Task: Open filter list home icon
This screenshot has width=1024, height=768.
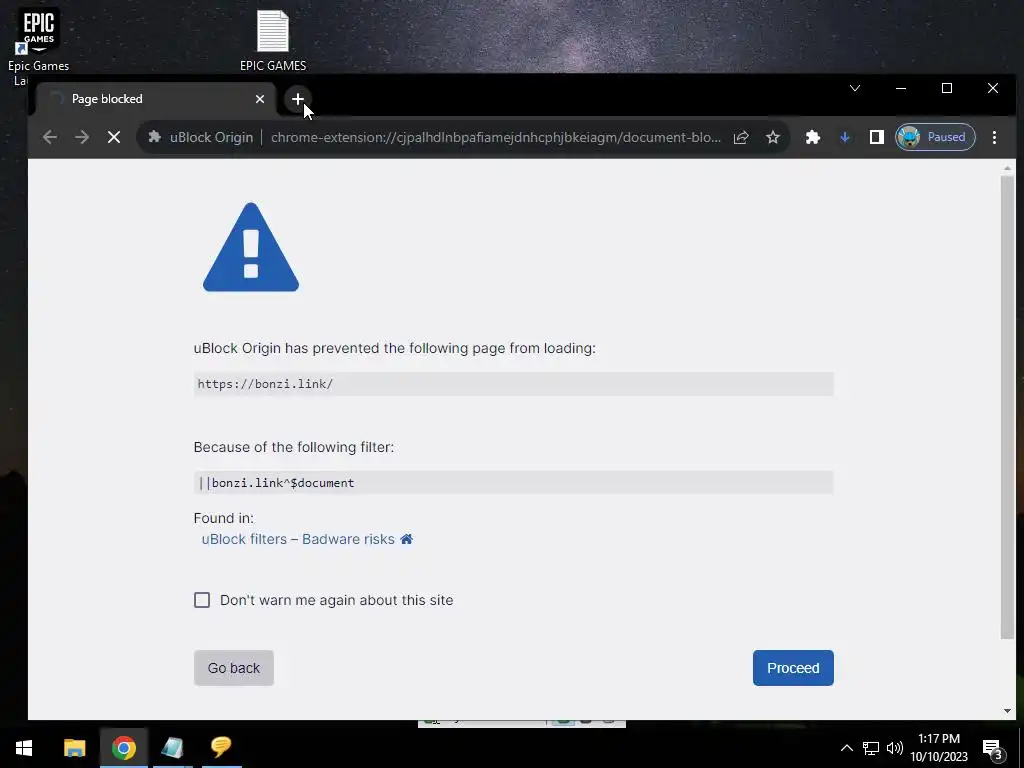Action: coord(406,539)
